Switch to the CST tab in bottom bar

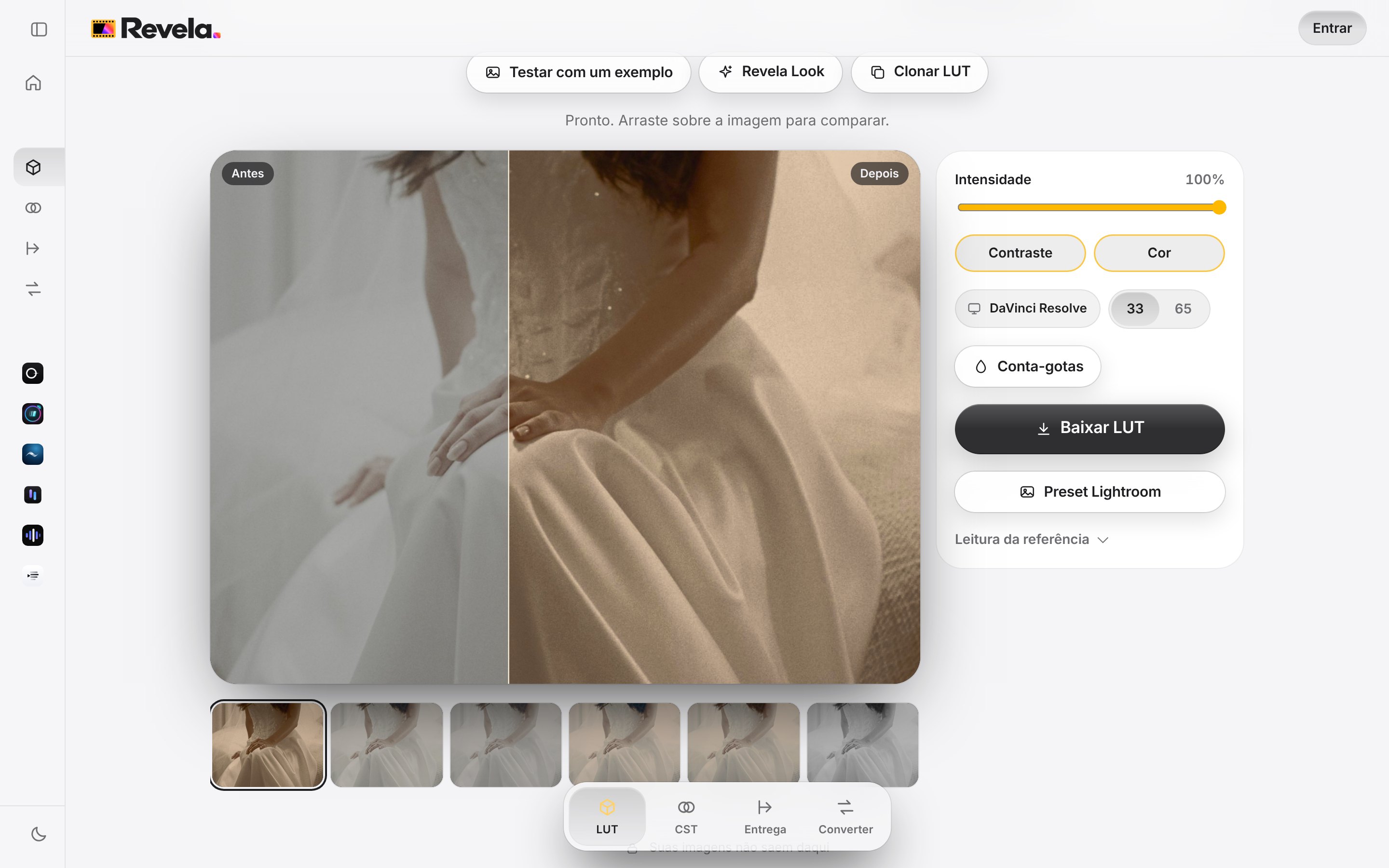686,816
